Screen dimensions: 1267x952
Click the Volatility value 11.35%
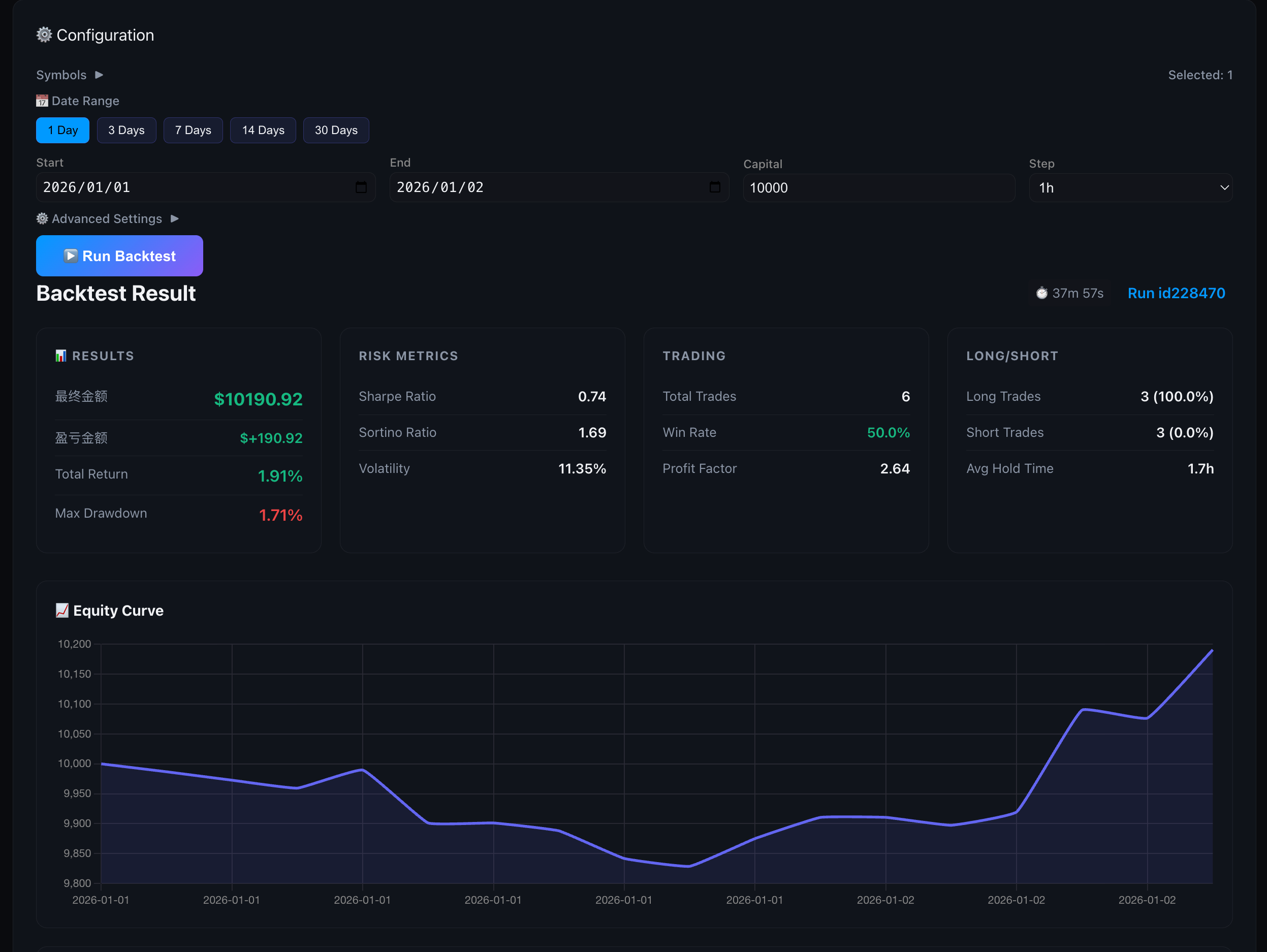tap(582, 468)
